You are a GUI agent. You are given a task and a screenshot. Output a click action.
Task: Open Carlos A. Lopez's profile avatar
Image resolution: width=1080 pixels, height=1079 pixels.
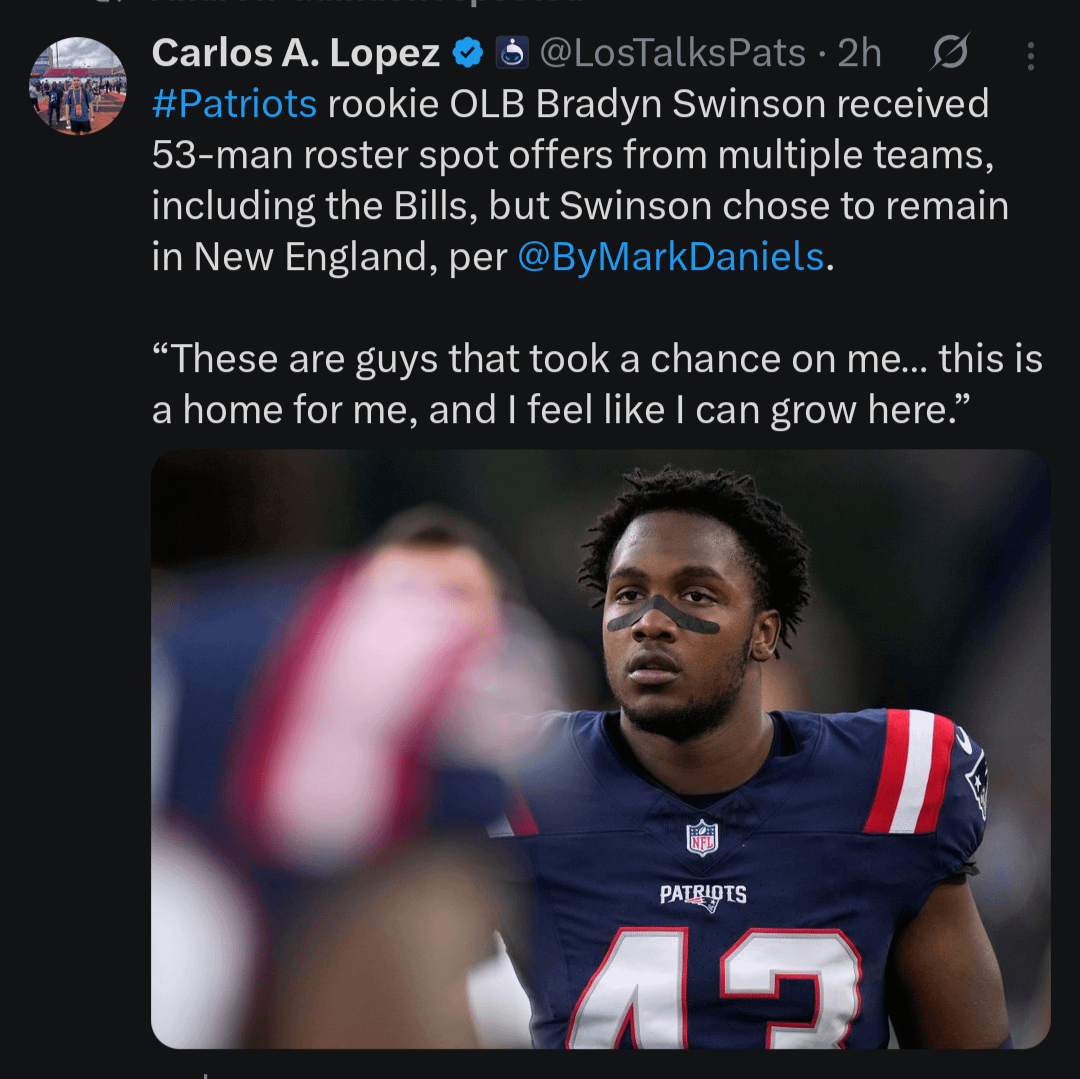[x=78, y=86]
